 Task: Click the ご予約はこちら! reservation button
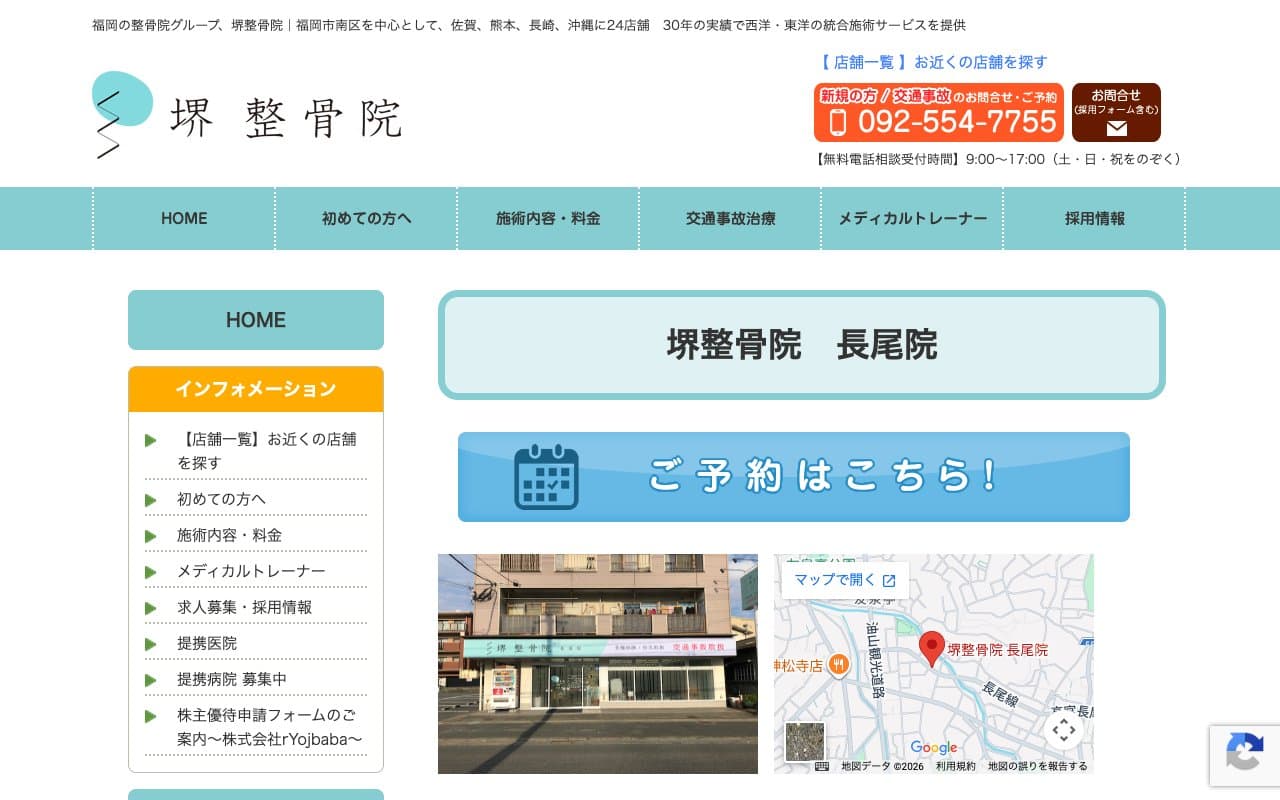click(x=793, y=477)
